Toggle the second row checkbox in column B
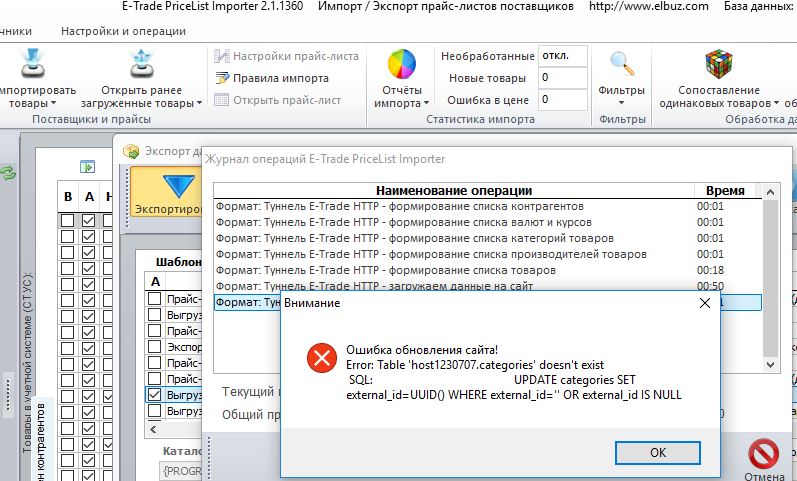The image size is (797, 481). click(x=68, y=237)
